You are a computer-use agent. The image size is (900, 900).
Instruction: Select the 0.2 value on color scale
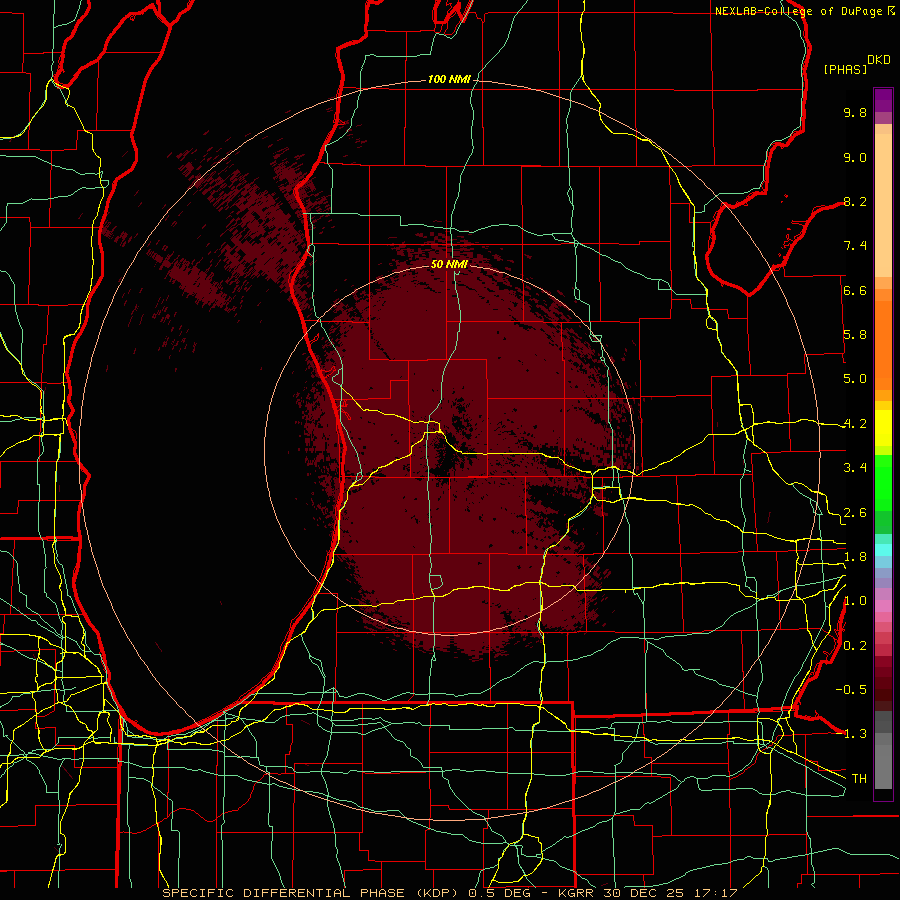(855, 646)
